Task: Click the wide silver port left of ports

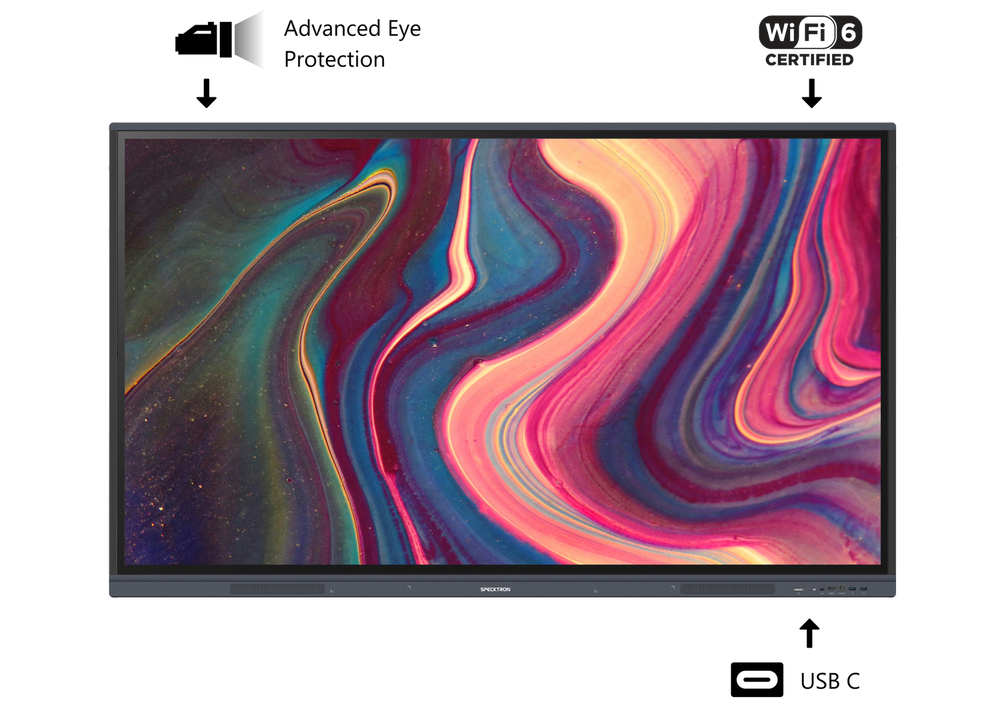Action: (x=798, y=589)
